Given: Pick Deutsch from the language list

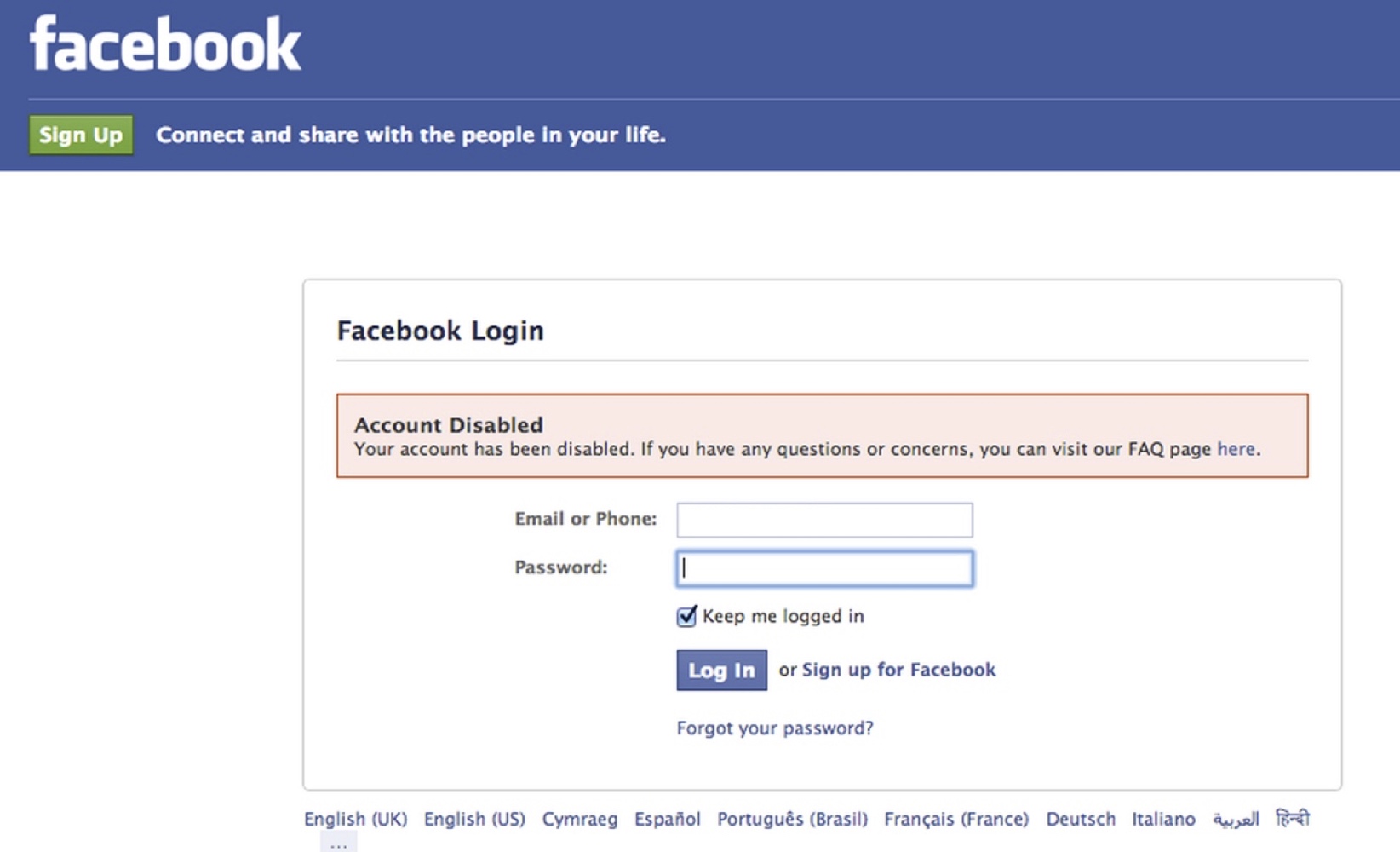Looking at the screenshot, I should coord(1081,819).
